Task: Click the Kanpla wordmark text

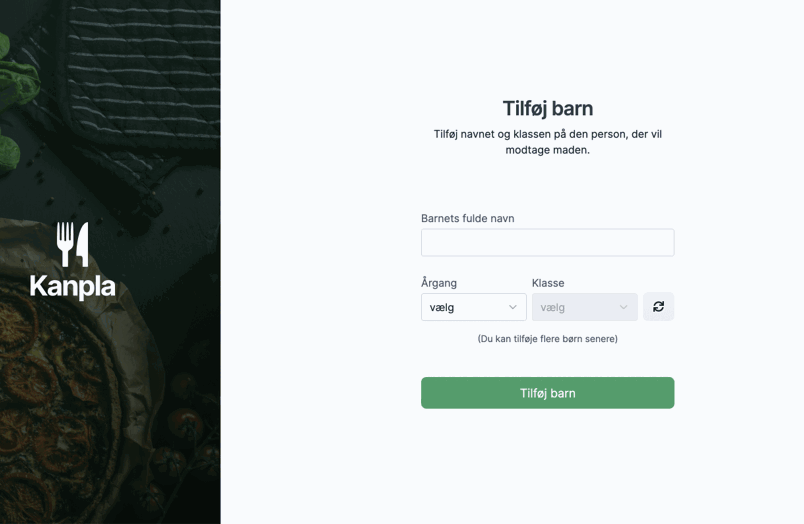Action: [73, 286]
